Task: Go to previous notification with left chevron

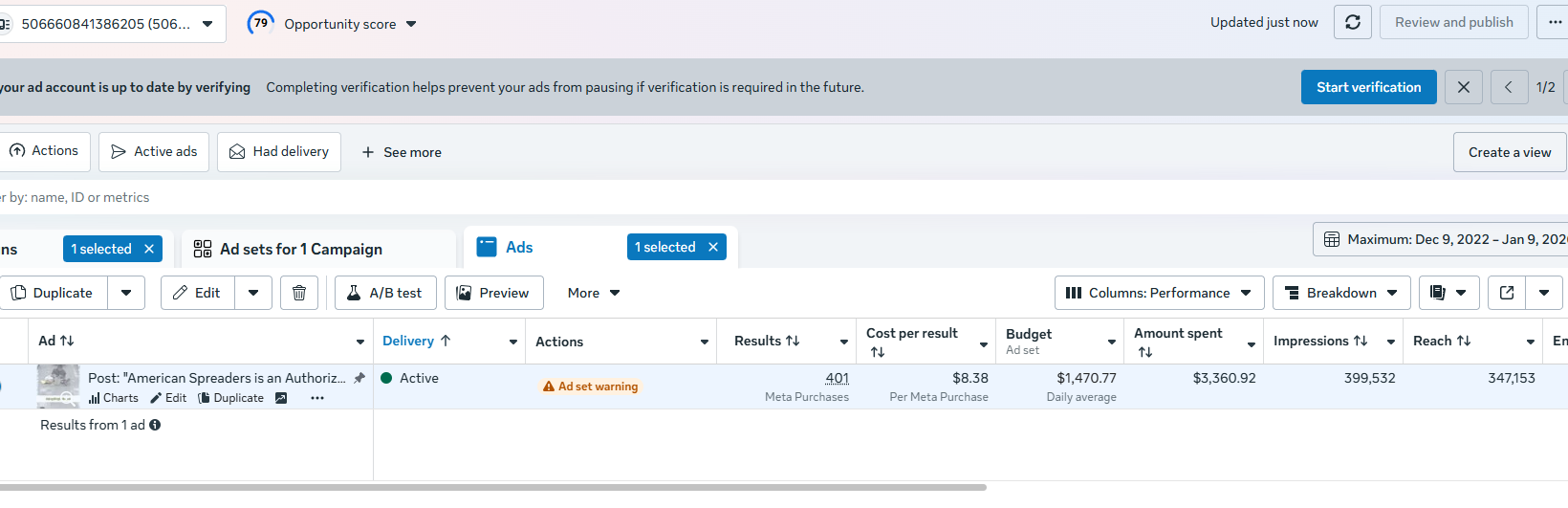Action: point(1509,87)
